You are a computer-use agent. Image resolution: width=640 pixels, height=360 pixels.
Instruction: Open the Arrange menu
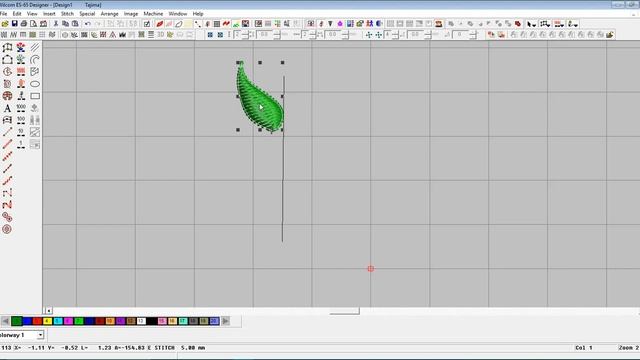pyautogui.click(x=109, y=13)
